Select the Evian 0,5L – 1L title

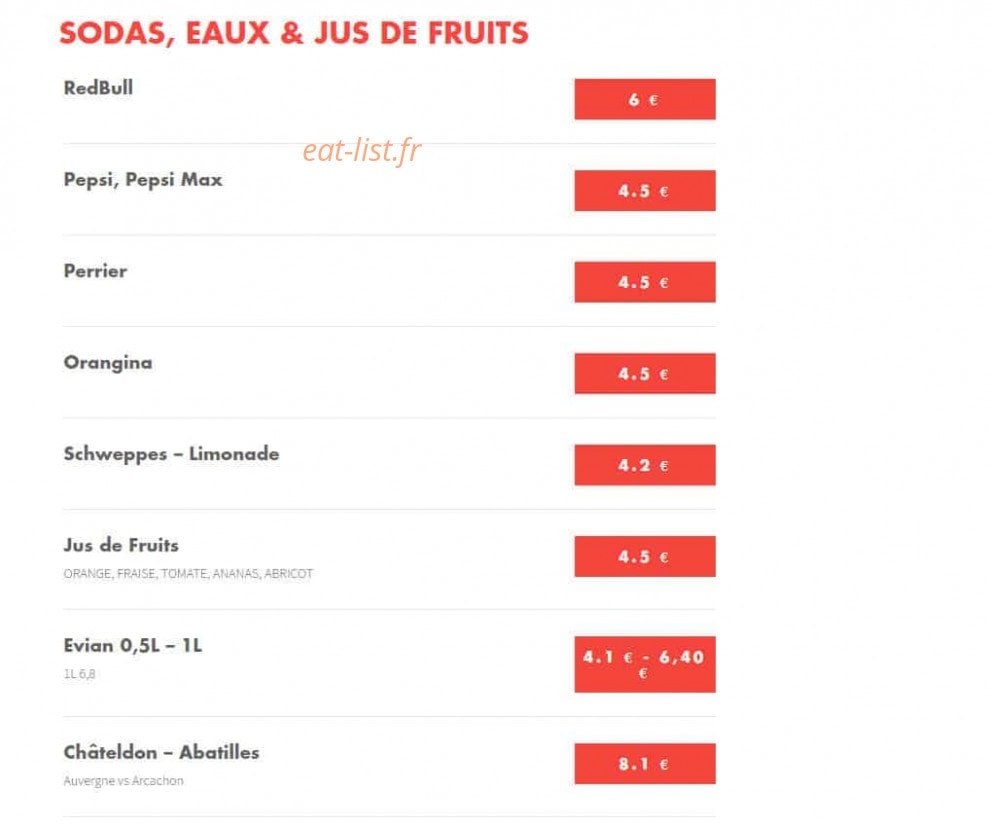pyautogui.click(x=133, y=646)
